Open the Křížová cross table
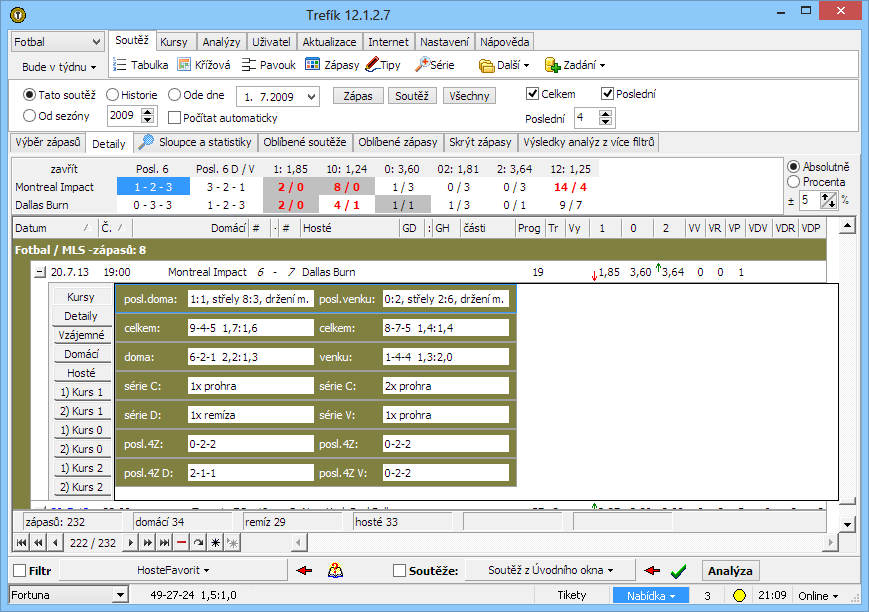Viewport: 869px width, 612px height. pos(204,65)
